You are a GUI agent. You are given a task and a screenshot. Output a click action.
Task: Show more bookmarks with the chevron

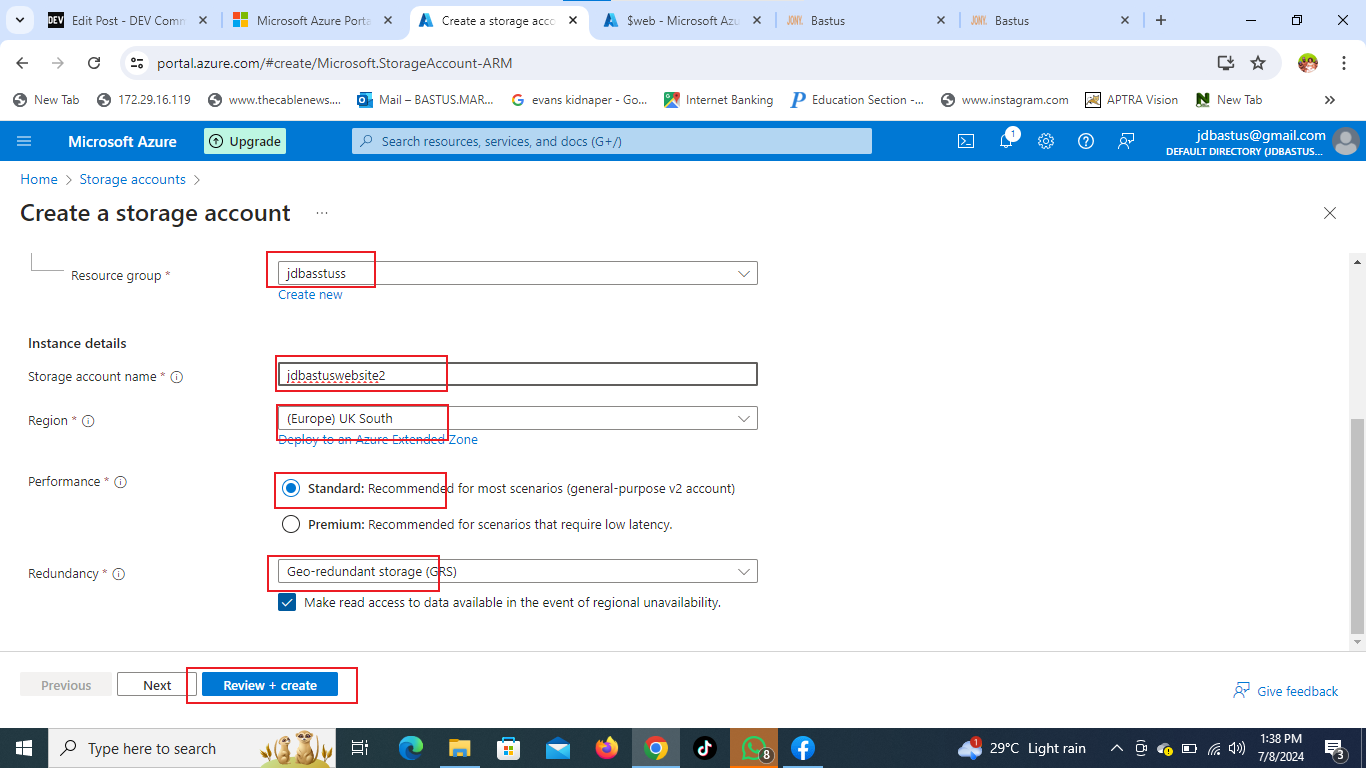(x=1330, y=100)
